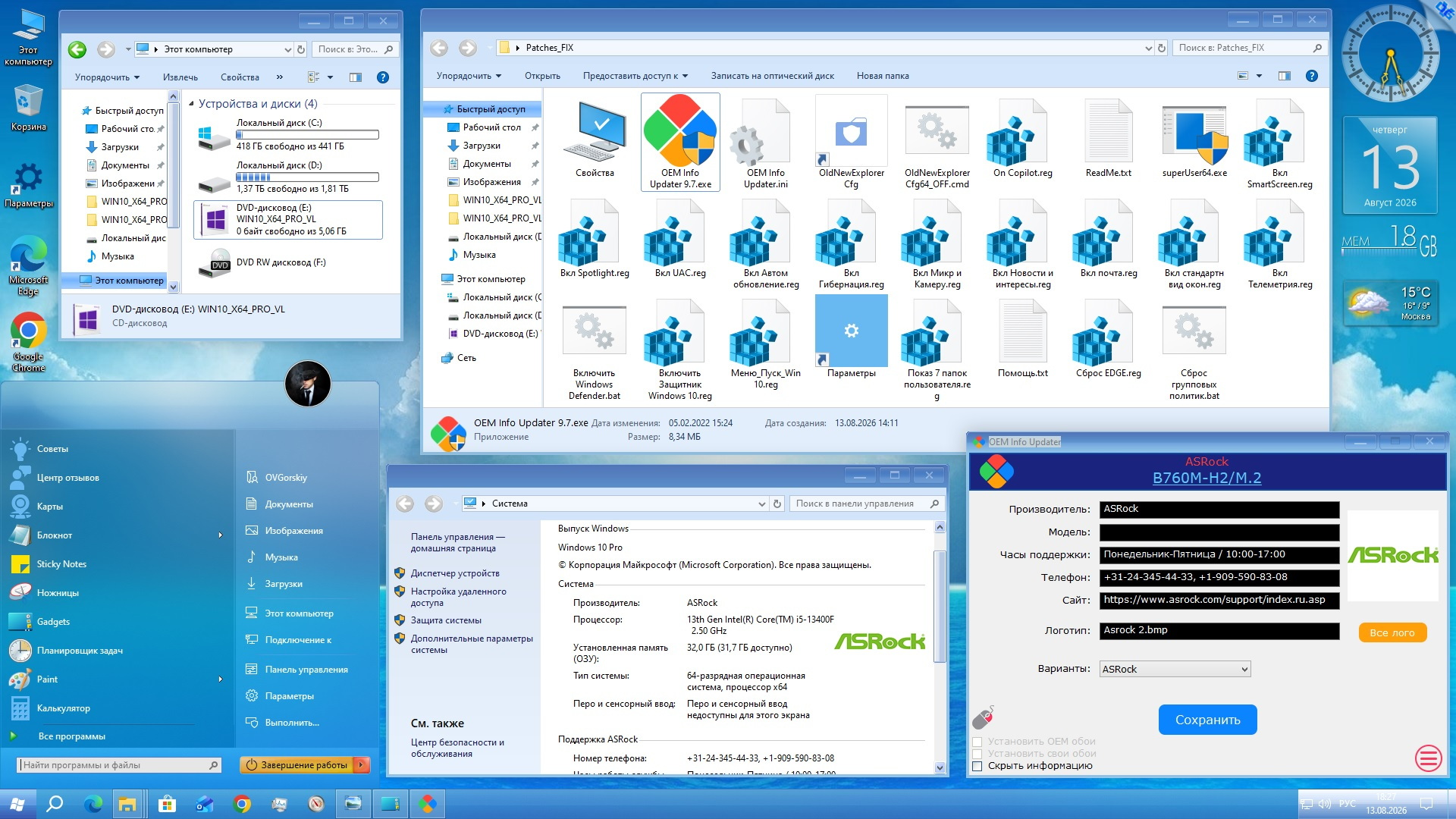Click Записать на оптический диск
1456x819 pixels.
772,76
